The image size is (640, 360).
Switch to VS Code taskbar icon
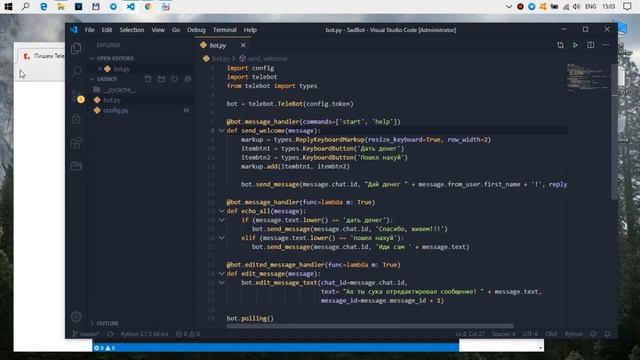tap(131, 7)
